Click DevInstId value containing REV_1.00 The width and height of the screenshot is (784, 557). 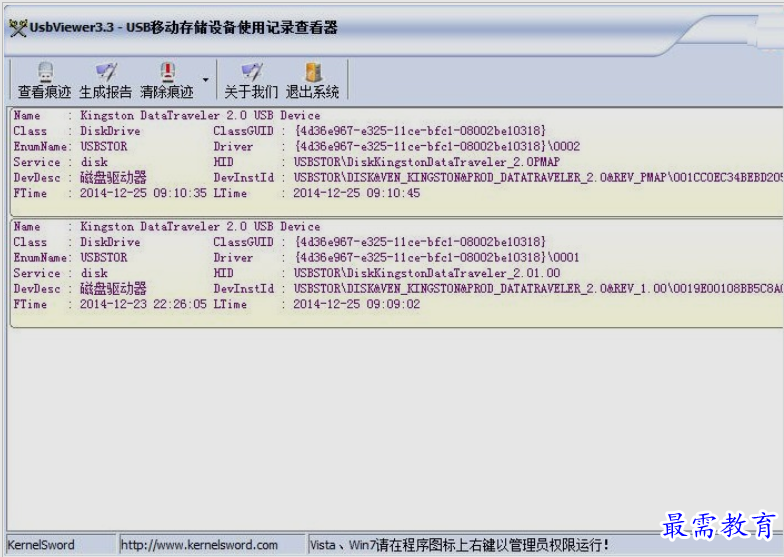click(538, 288)
